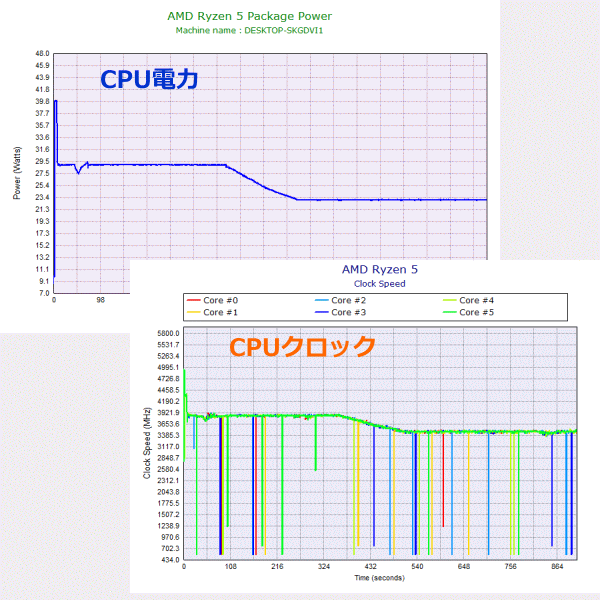The height and width of the screenshot is (600, 600).
Task: Click the 39.8 value on power axis
Action: 42,101
